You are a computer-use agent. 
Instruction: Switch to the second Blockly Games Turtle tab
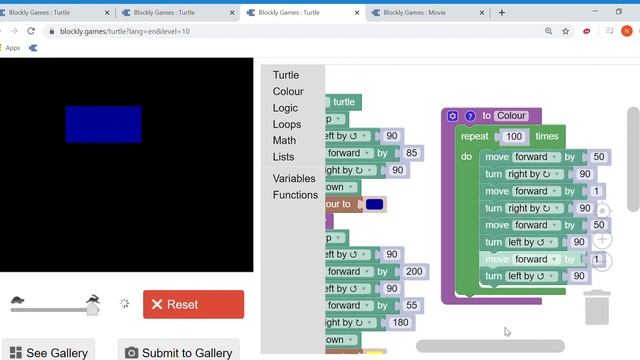(x=177, y=13)
